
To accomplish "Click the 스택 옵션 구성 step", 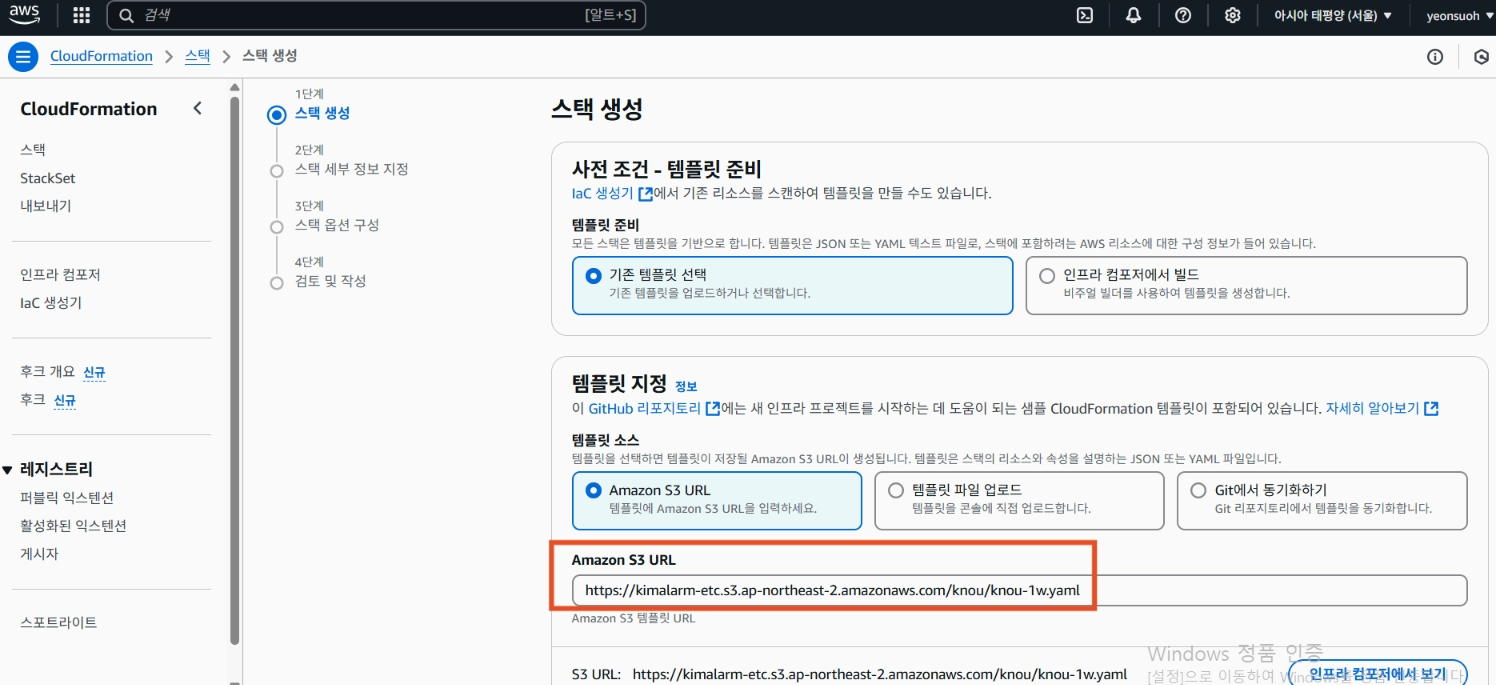I will point(337,225).
